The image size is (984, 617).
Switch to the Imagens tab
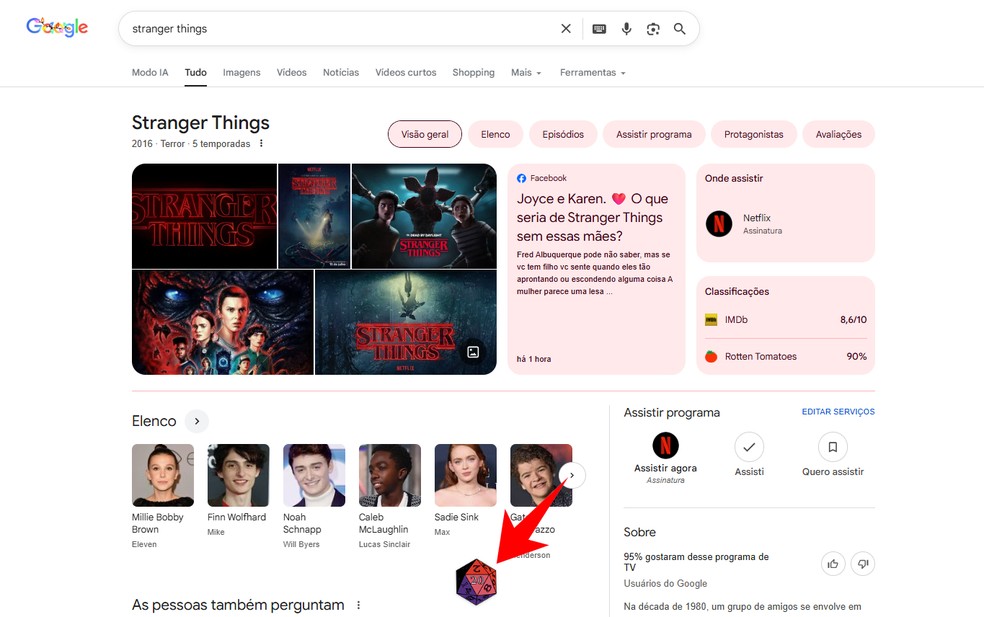[x=242, y=72]
